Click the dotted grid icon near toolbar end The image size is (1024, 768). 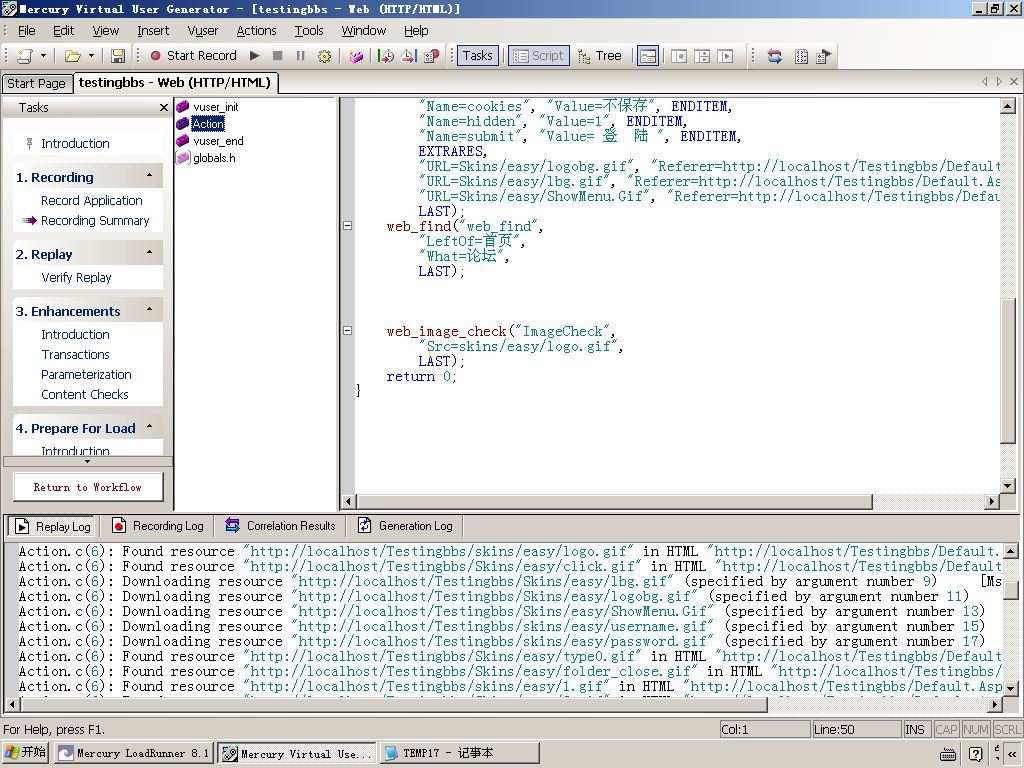pos(801,56)
